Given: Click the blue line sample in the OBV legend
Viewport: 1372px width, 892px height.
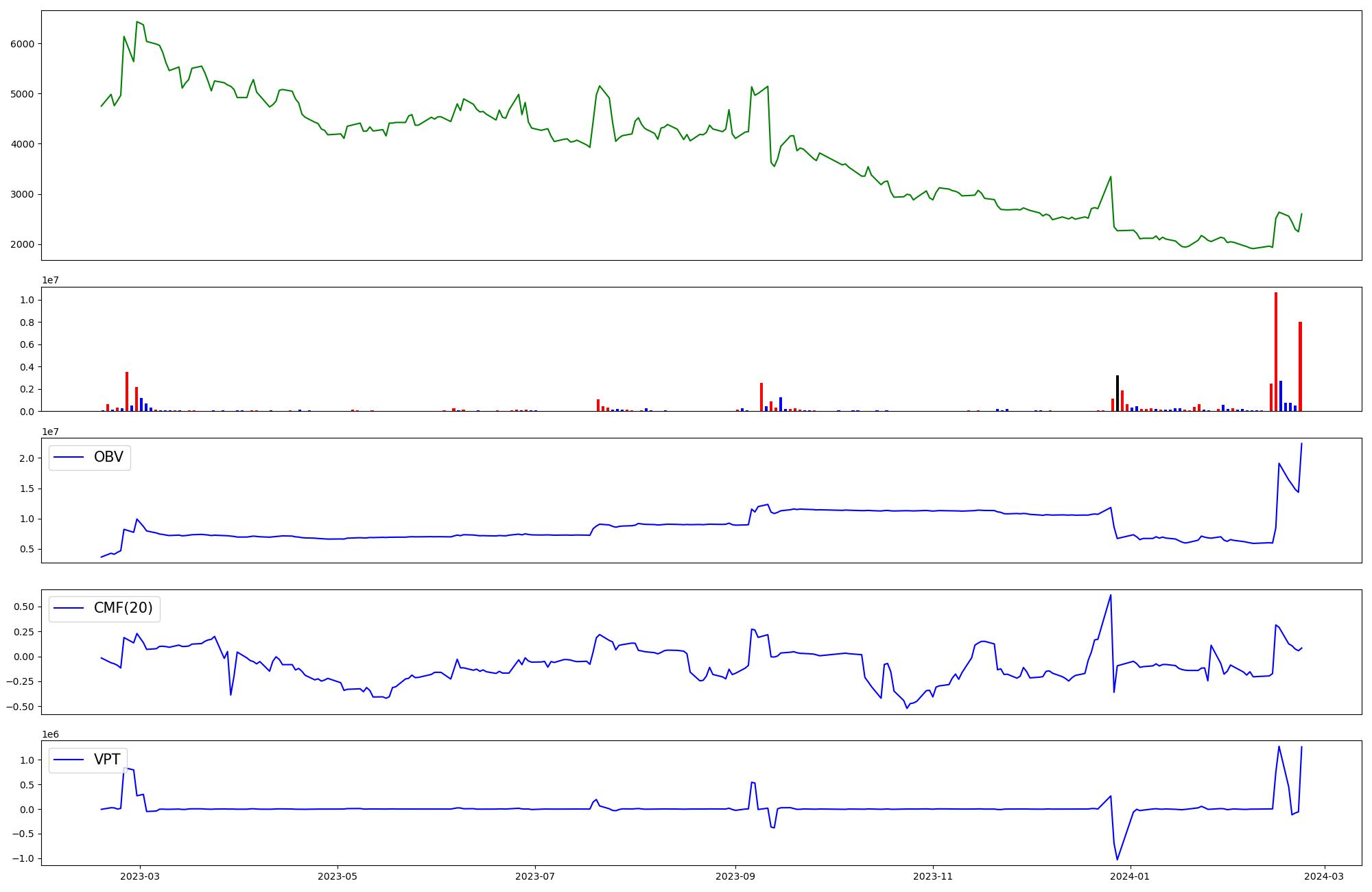Looking at the screenshot, I should click(x=69, y=458).
